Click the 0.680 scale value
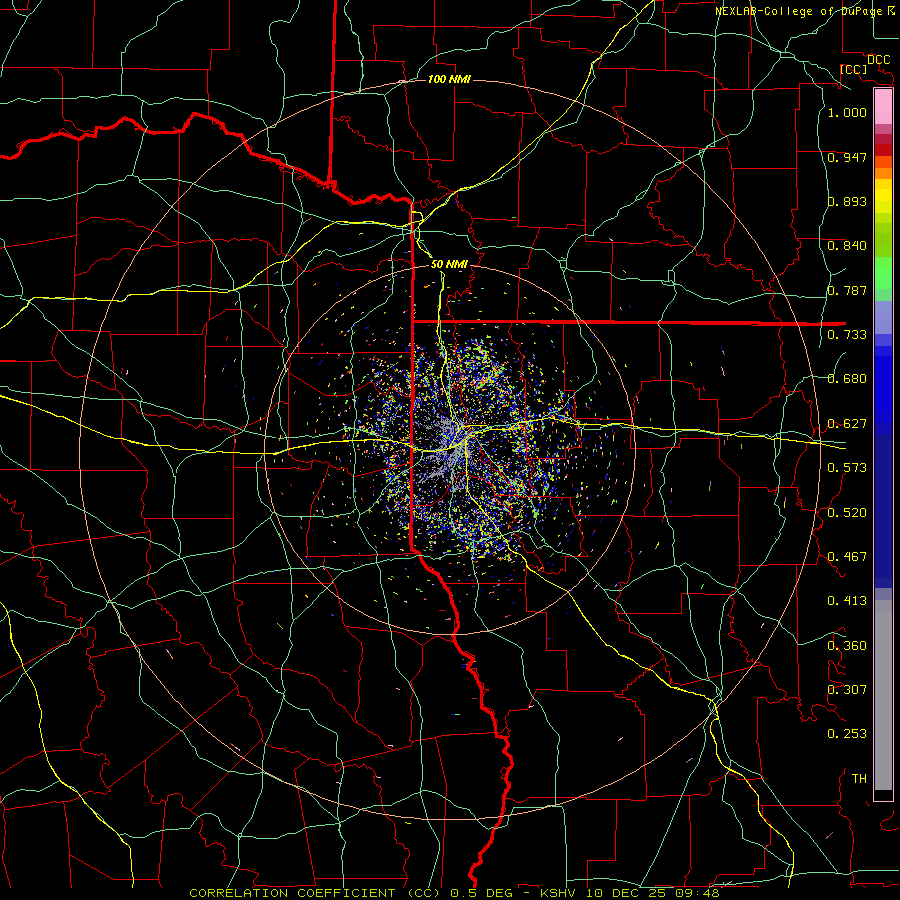Screen dimensions: 900x900 (x=847, y=379)
